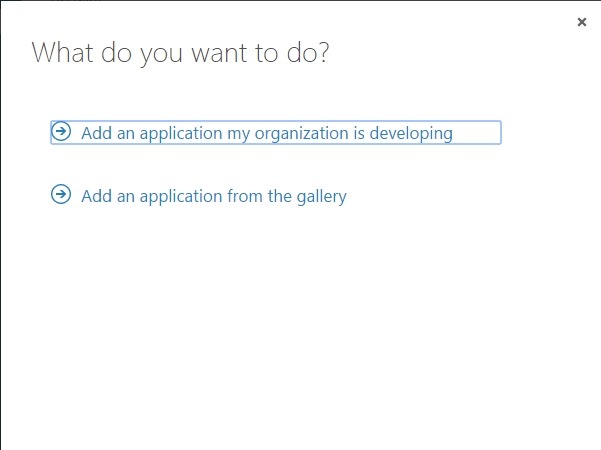Click the highlighted first option box
Viewport: 601px width, 450px height.
coord(275,133)
